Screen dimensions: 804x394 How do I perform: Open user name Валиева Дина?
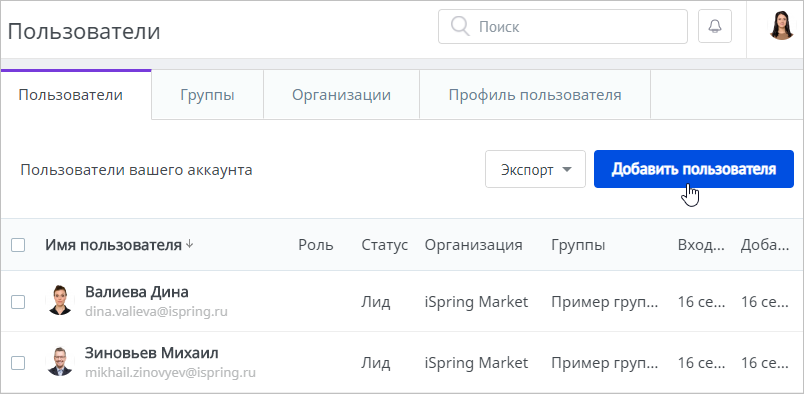point(137,292)
